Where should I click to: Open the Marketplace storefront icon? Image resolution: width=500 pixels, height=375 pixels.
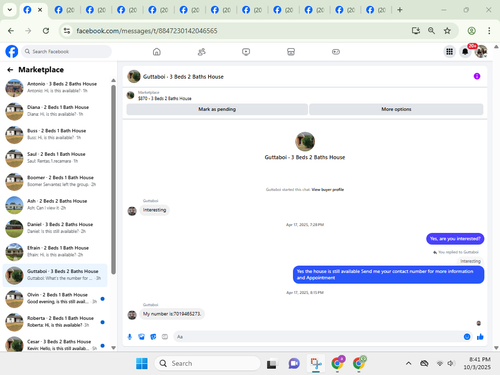(291, 52)
